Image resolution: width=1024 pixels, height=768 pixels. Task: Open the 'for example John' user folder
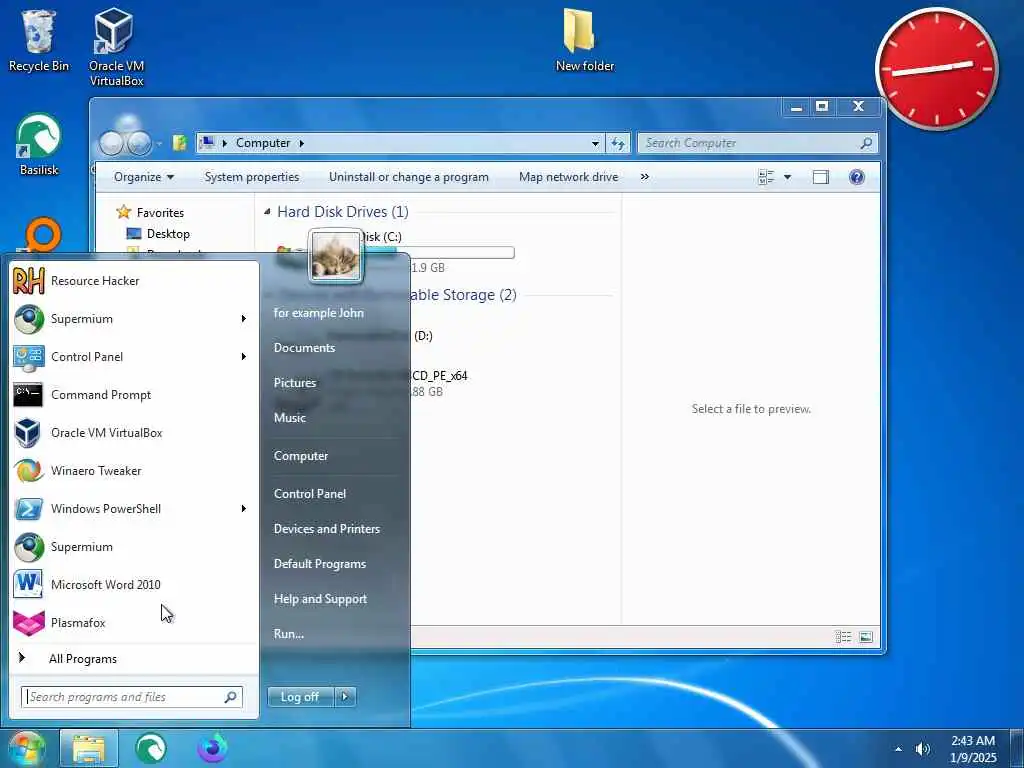pos(319,313)
